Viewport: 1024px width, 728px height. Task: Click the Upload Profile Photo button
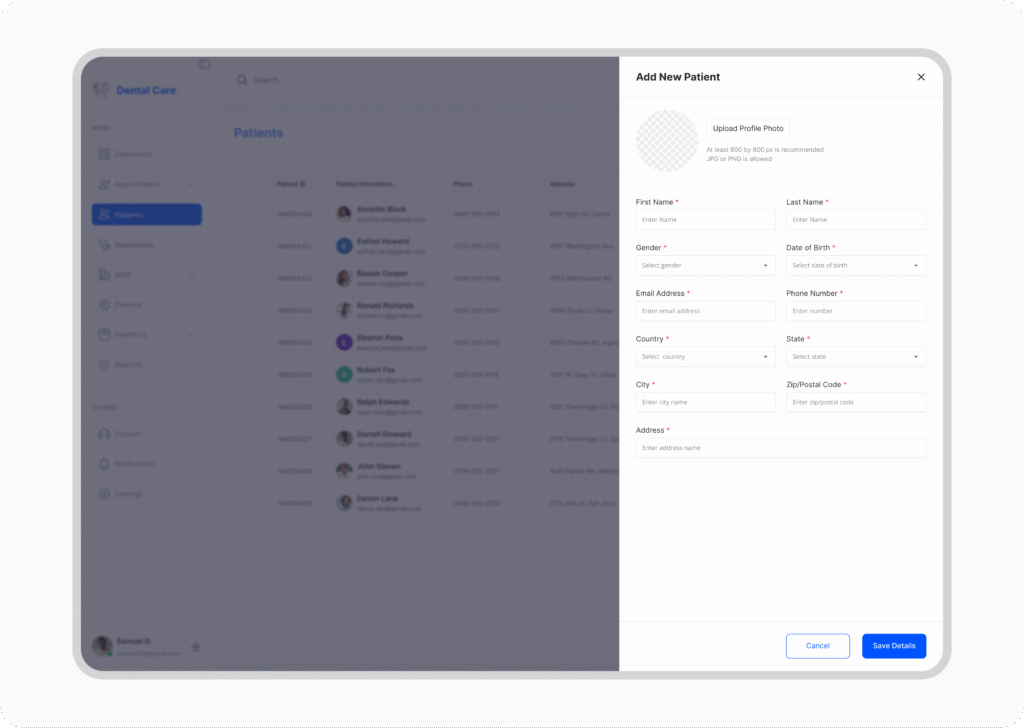[747, 129]
